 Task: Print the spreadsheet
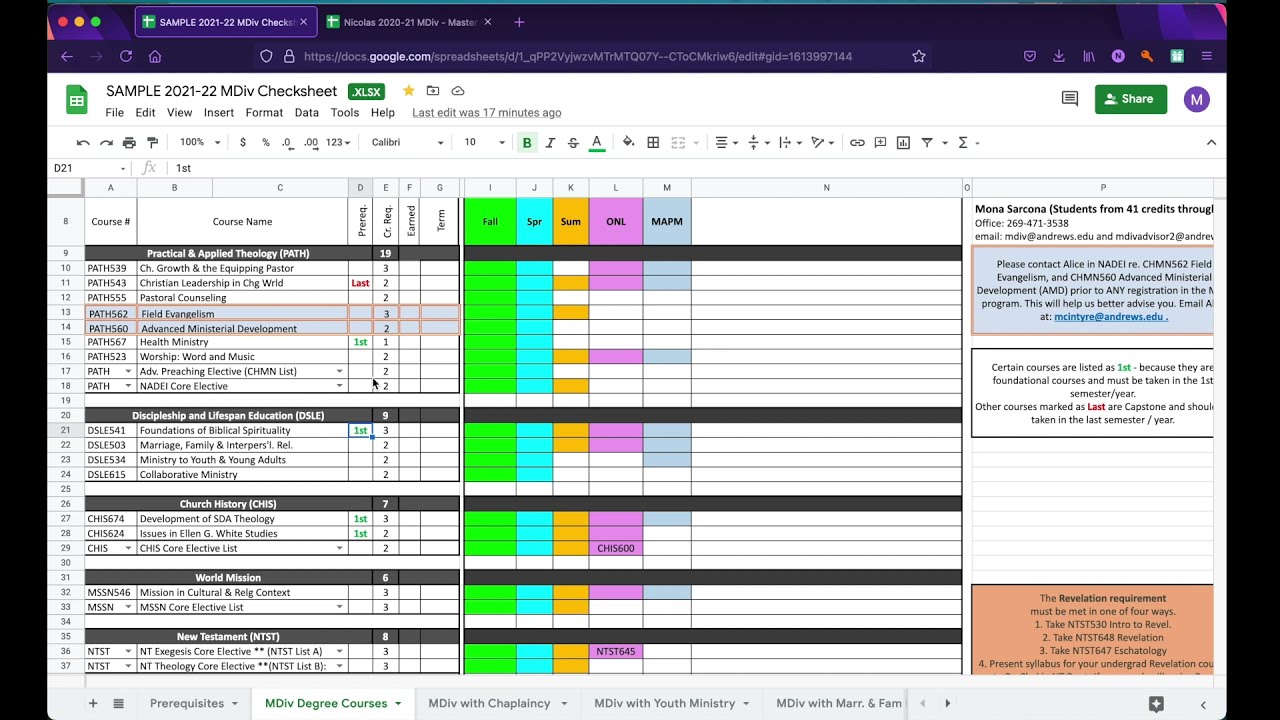[x=129, y=143]
